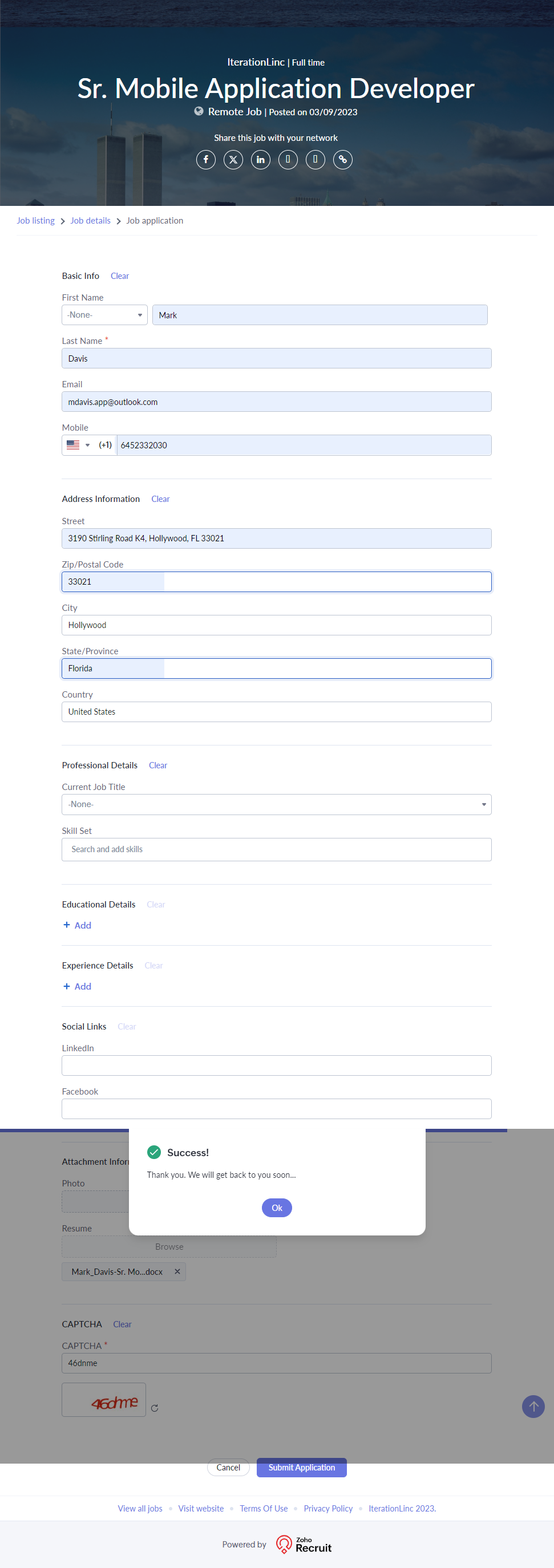Open the Privacy Policy footer link
Viewport: 554px width, 1568px height.
tap(328, 1508)
